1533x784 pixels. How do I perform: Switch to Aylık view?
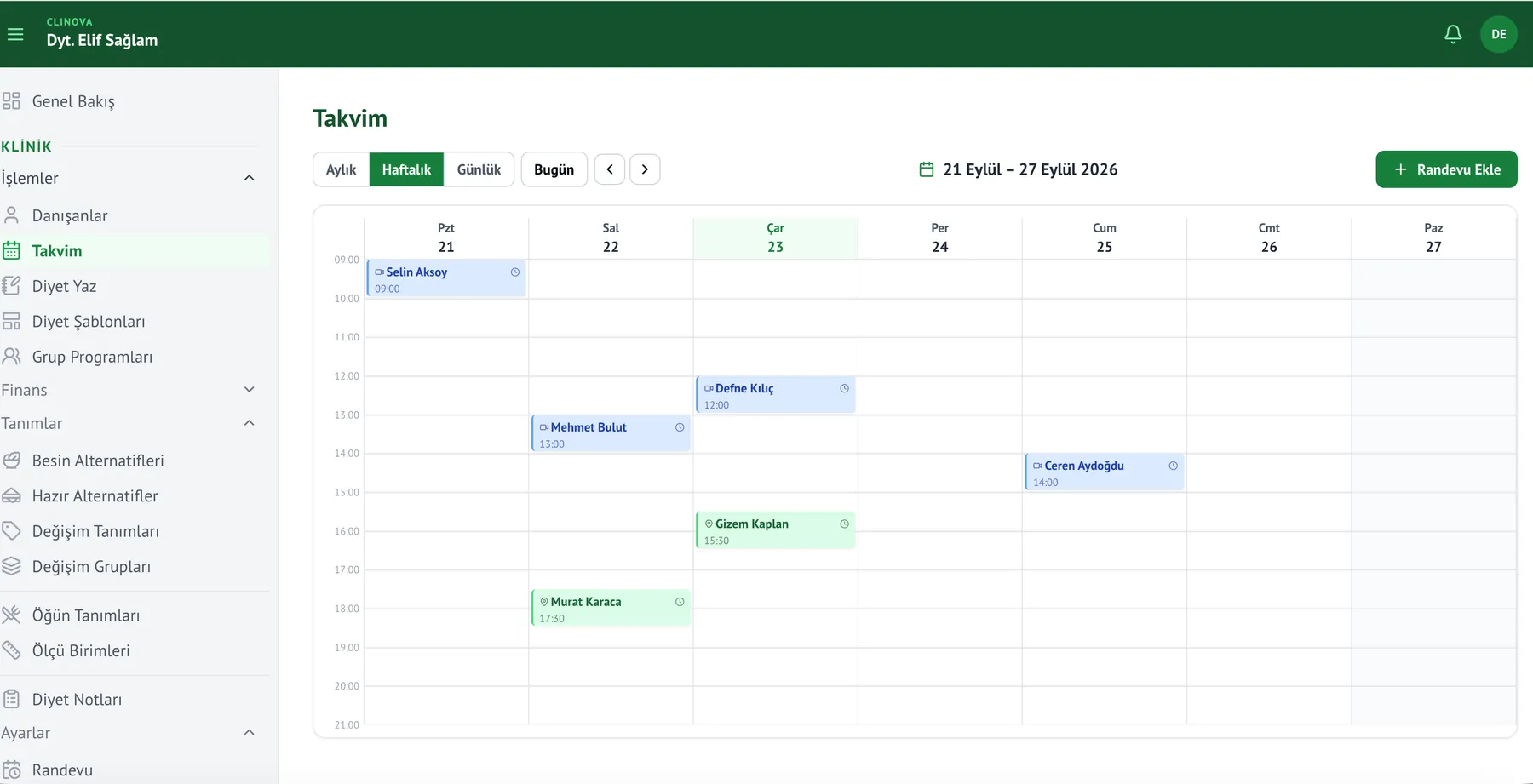coord(342,169)
